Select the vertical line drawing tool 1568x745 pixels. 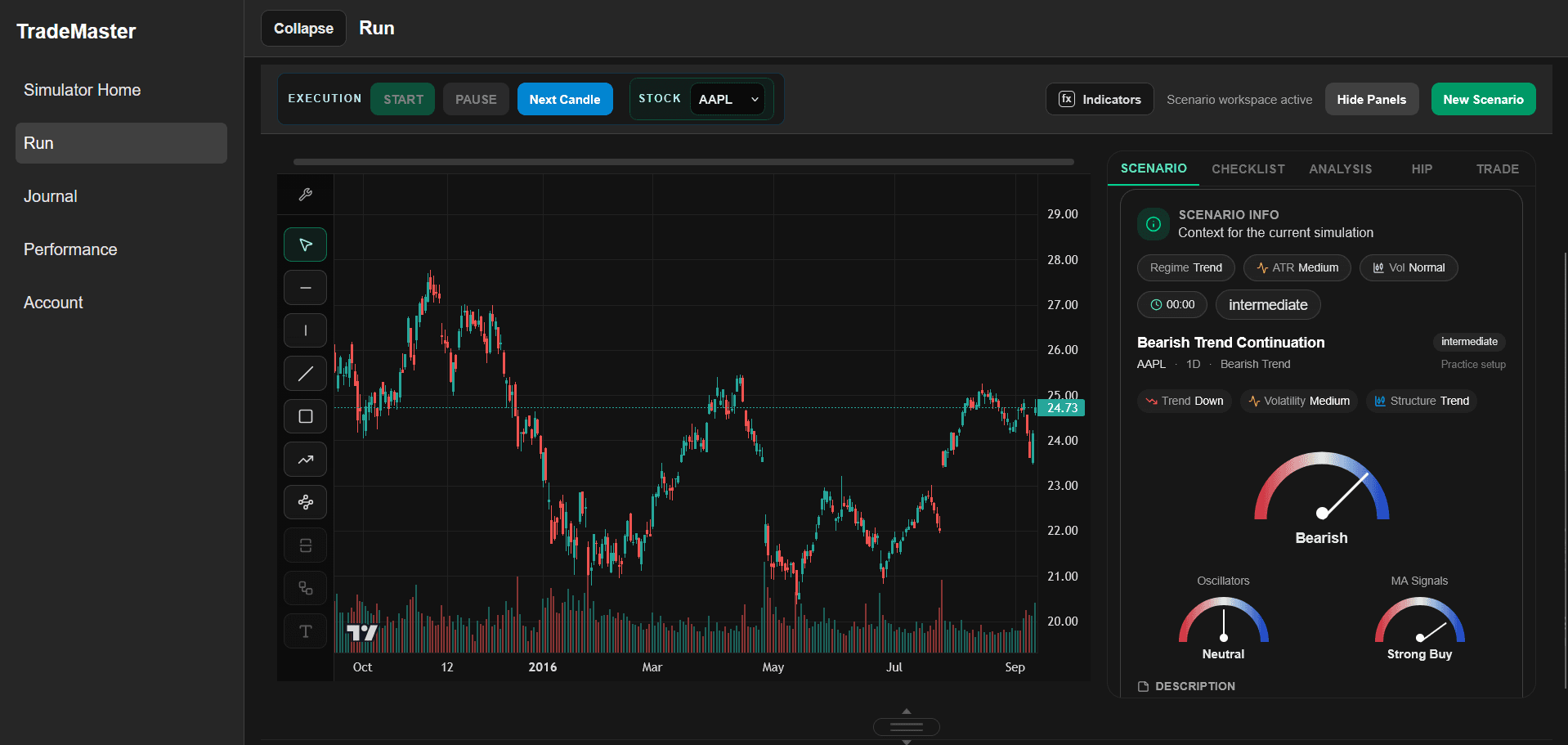[306, 330]
